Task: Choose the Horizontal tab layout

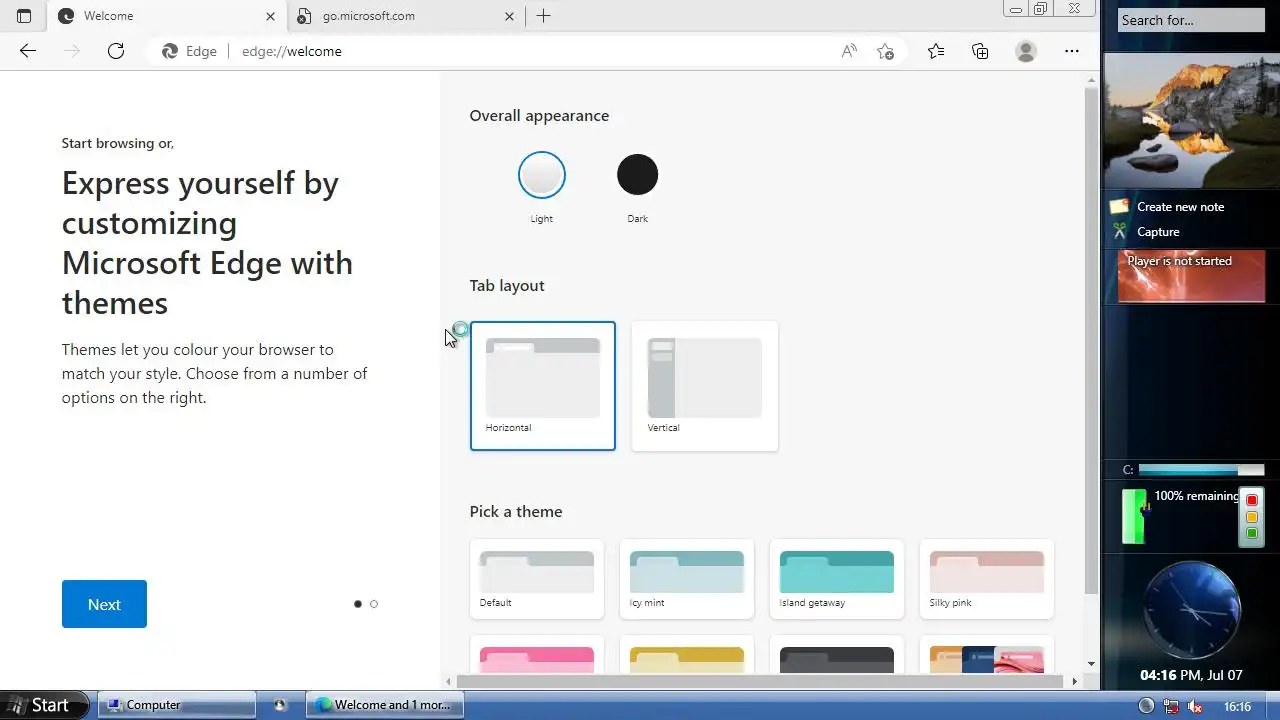Action: 543,386
